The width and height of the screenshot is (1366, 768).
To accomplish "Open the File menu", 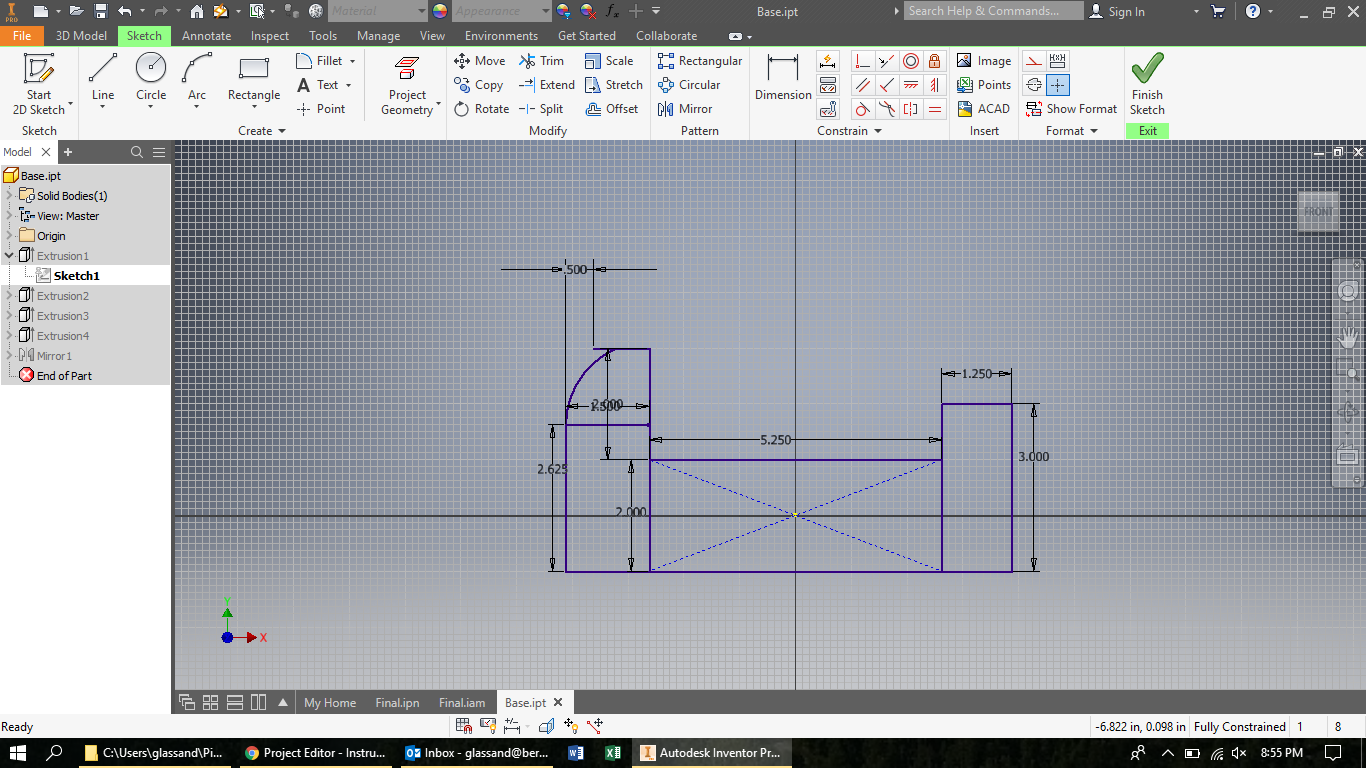I will coord(22,36).
